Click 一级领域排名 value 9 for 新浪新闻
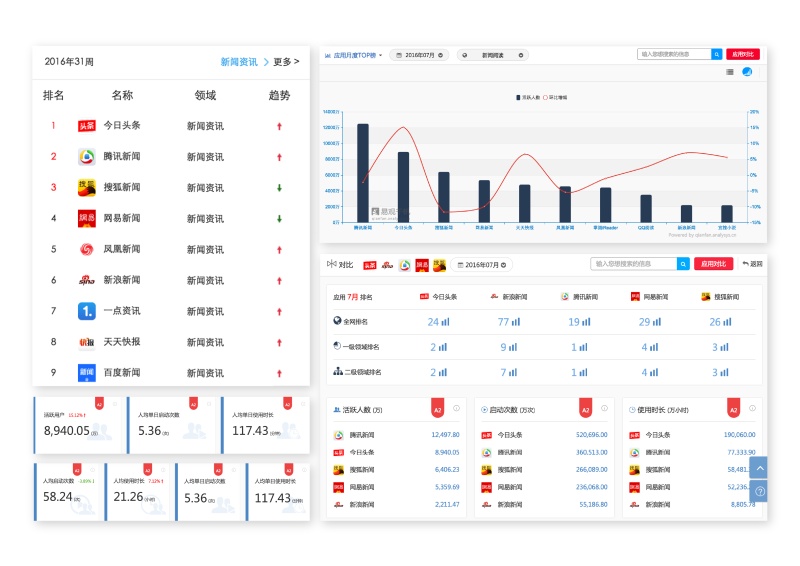 pyautogui.click(x=503, y=347)
